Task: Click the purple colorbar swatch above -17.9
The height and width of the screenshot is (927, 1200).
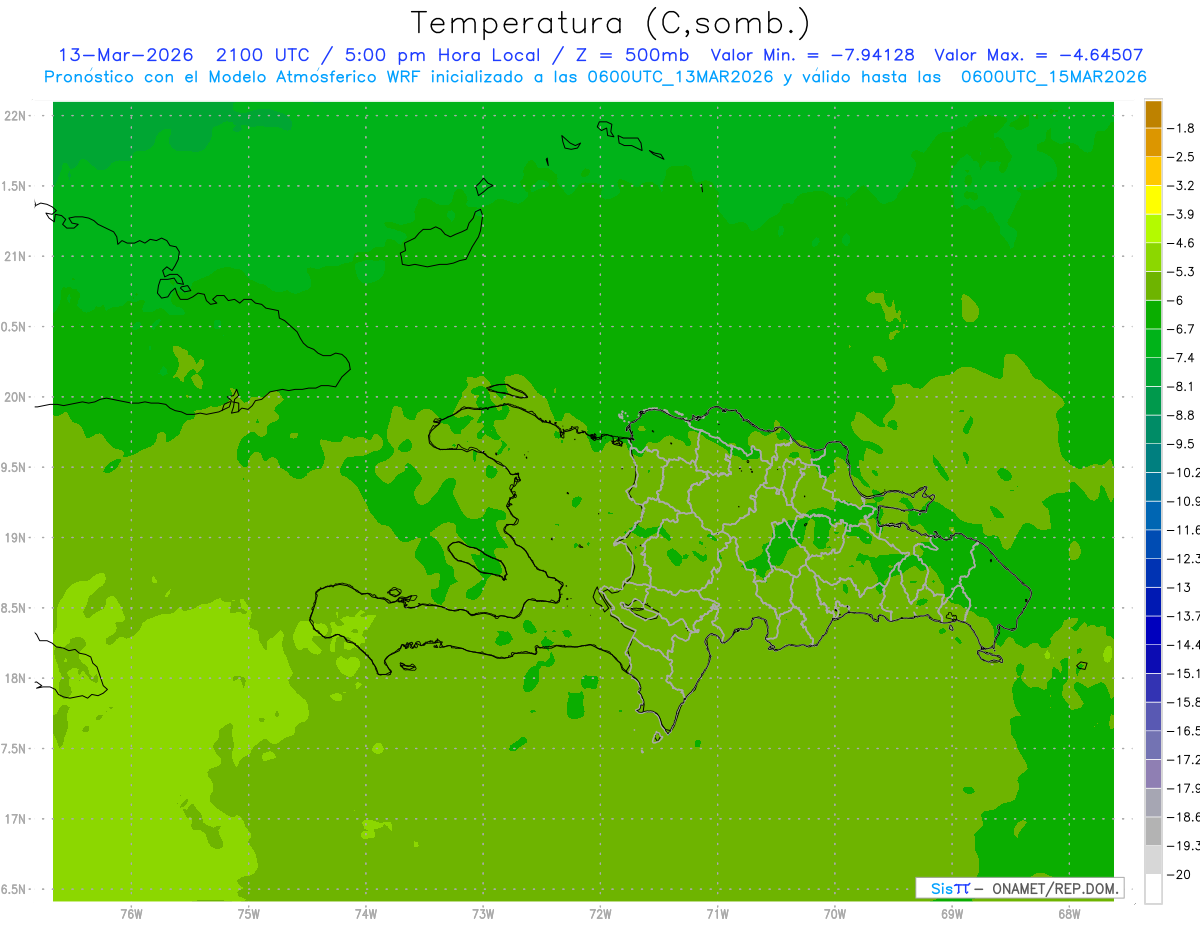Action: tap(1153, 774)
